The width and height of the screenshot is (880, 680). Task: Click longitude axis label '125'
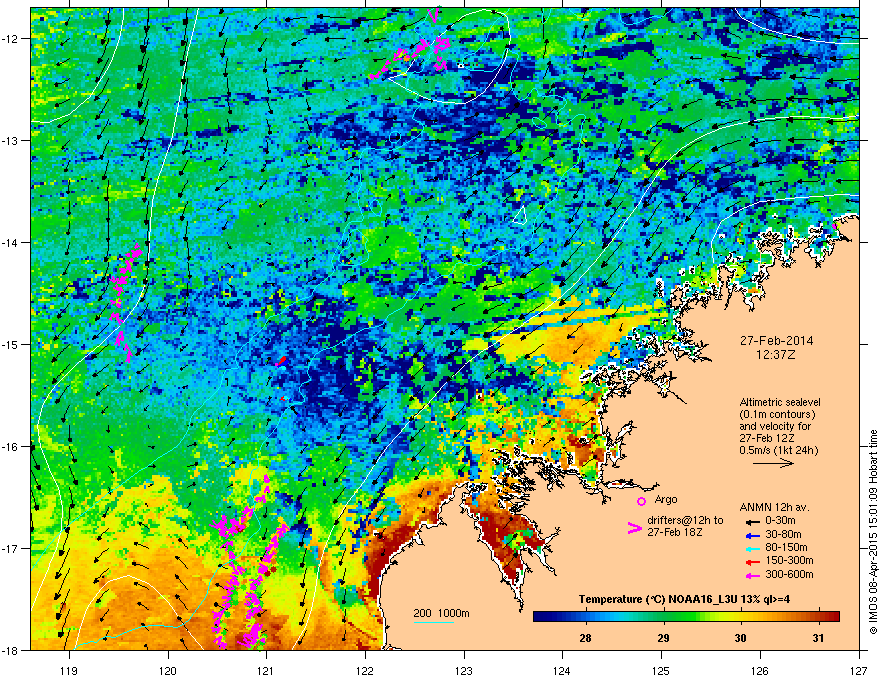point(661,670)
